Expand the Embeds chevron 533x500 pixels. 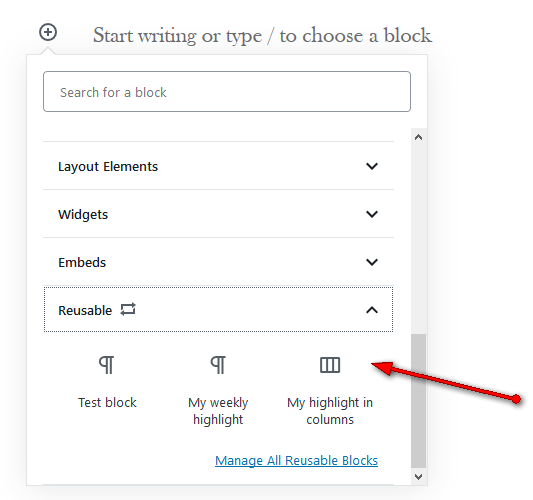point(372,262)
